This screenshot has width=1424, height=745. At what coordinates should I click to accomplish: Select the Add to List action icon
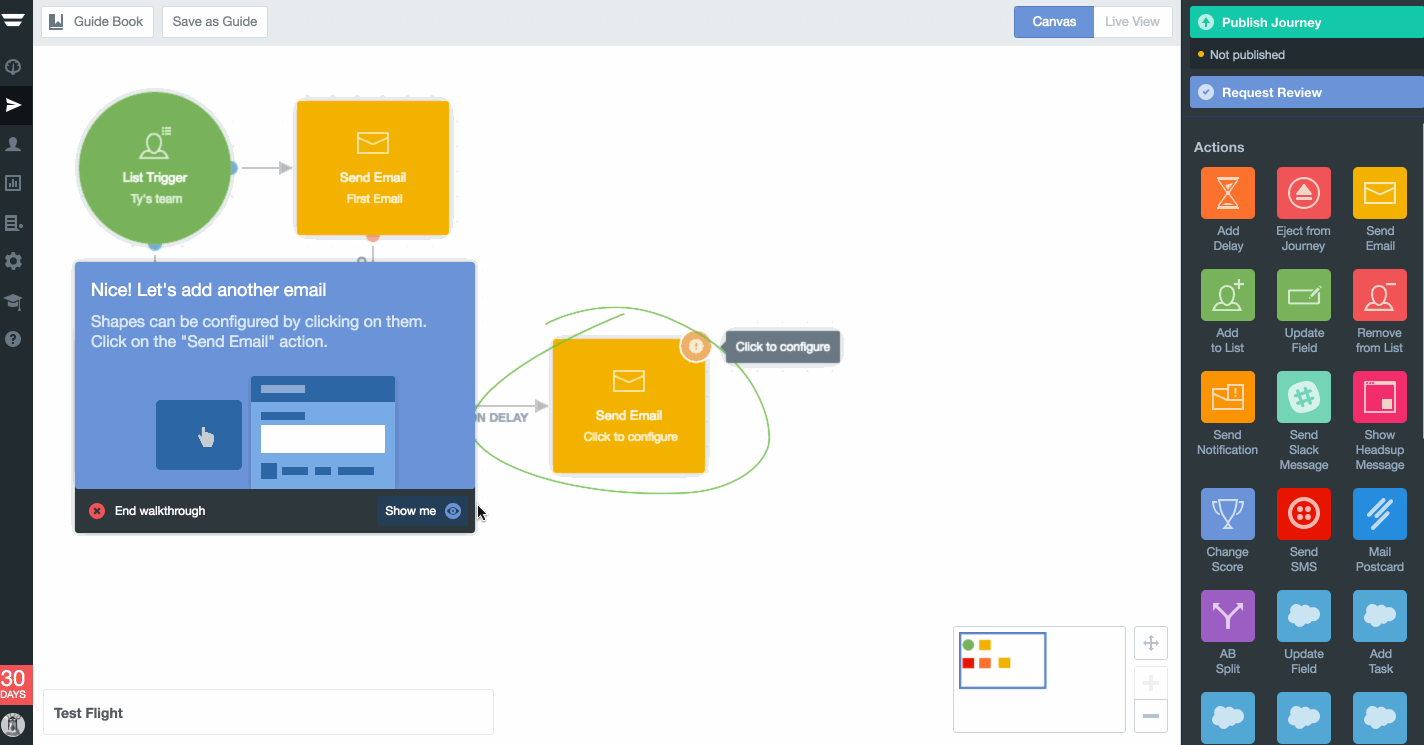coord(1227,295)
